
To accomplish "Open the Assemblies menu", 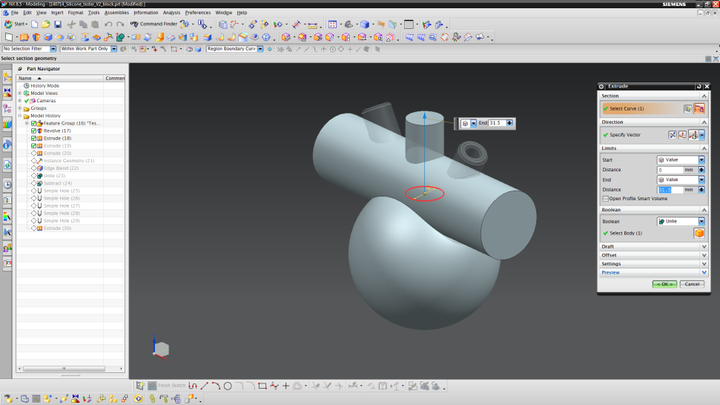I will tap(117, 13).
